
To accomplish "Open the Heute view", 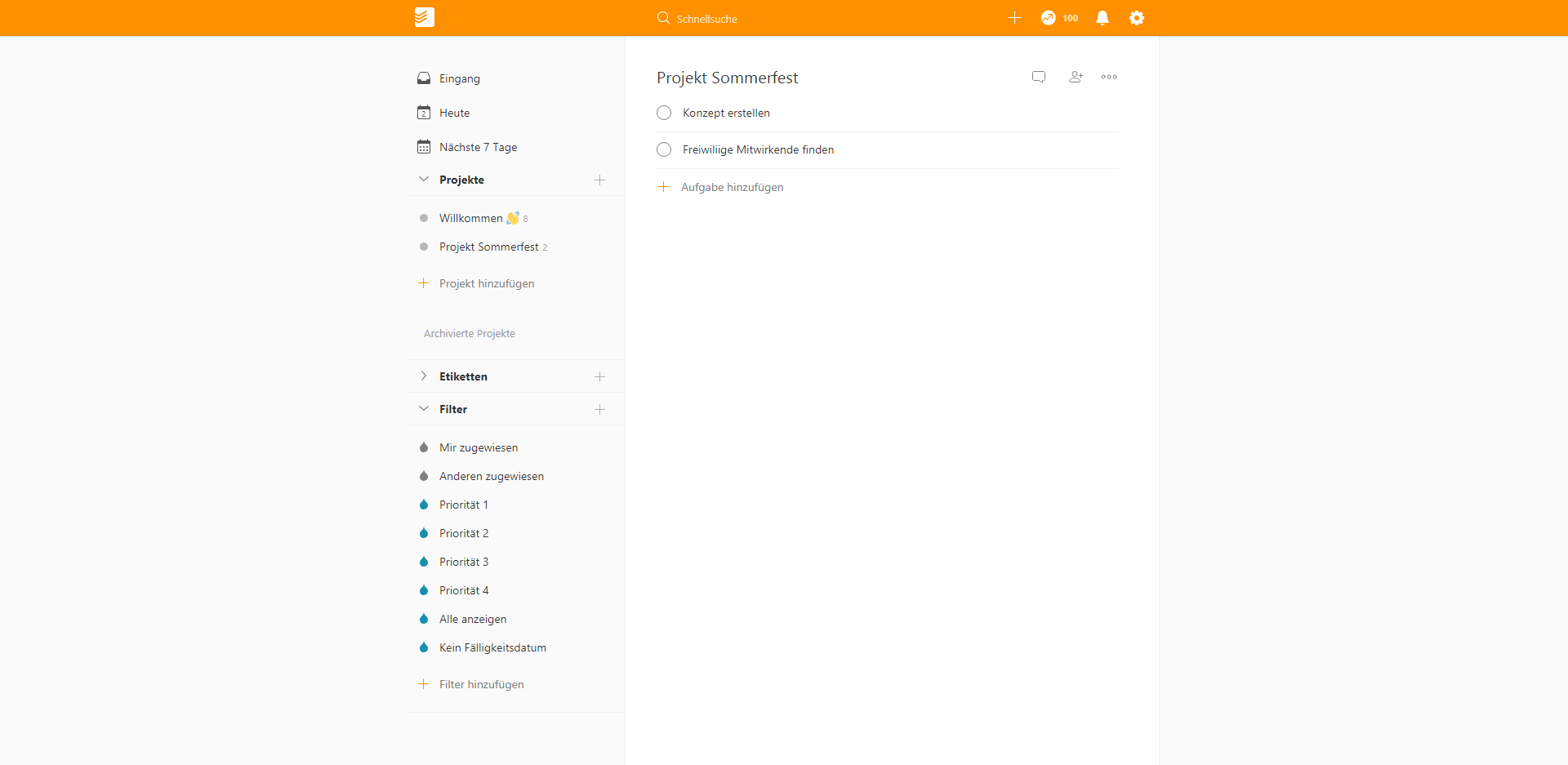I will pyautogui.click(x=455, y=113).
